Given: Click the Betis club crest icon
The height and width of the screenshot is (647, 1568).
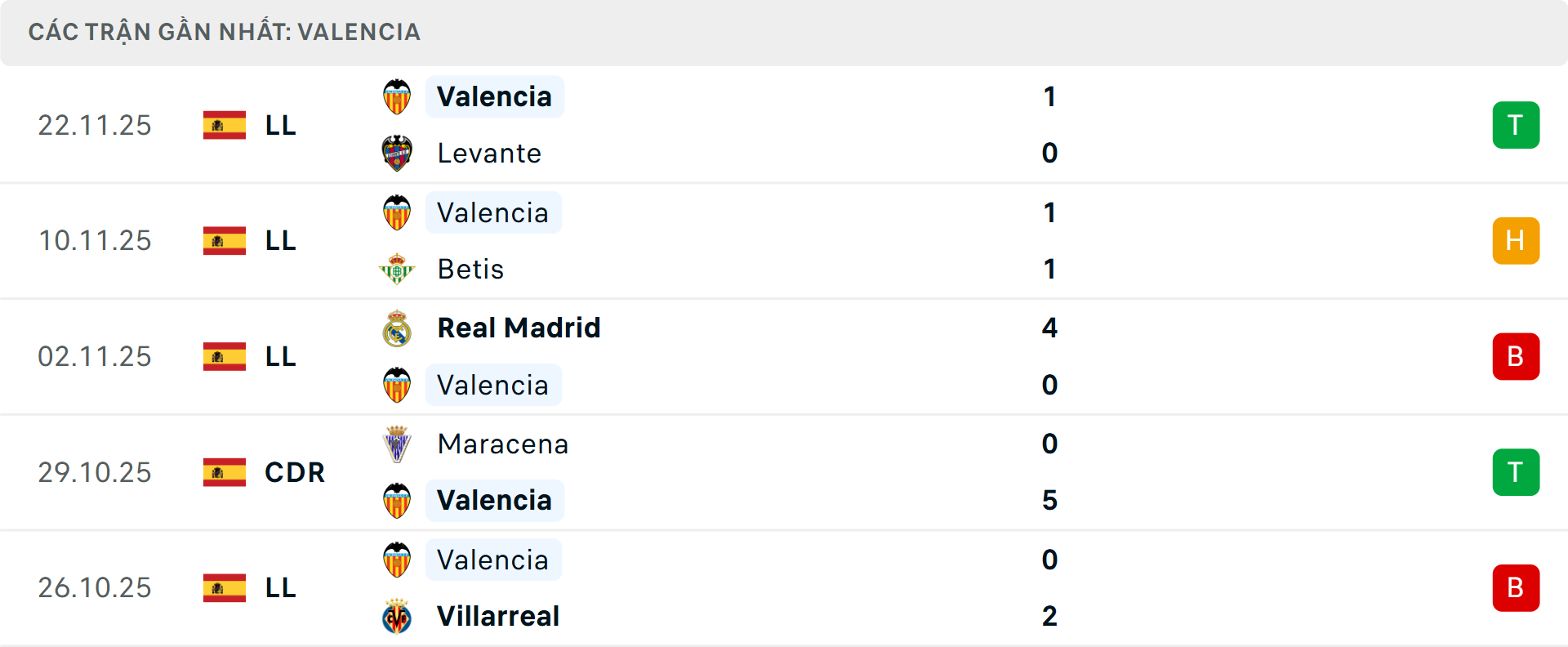Looking at the screenshot, I should pyautogui.click(x=397, y=269).
